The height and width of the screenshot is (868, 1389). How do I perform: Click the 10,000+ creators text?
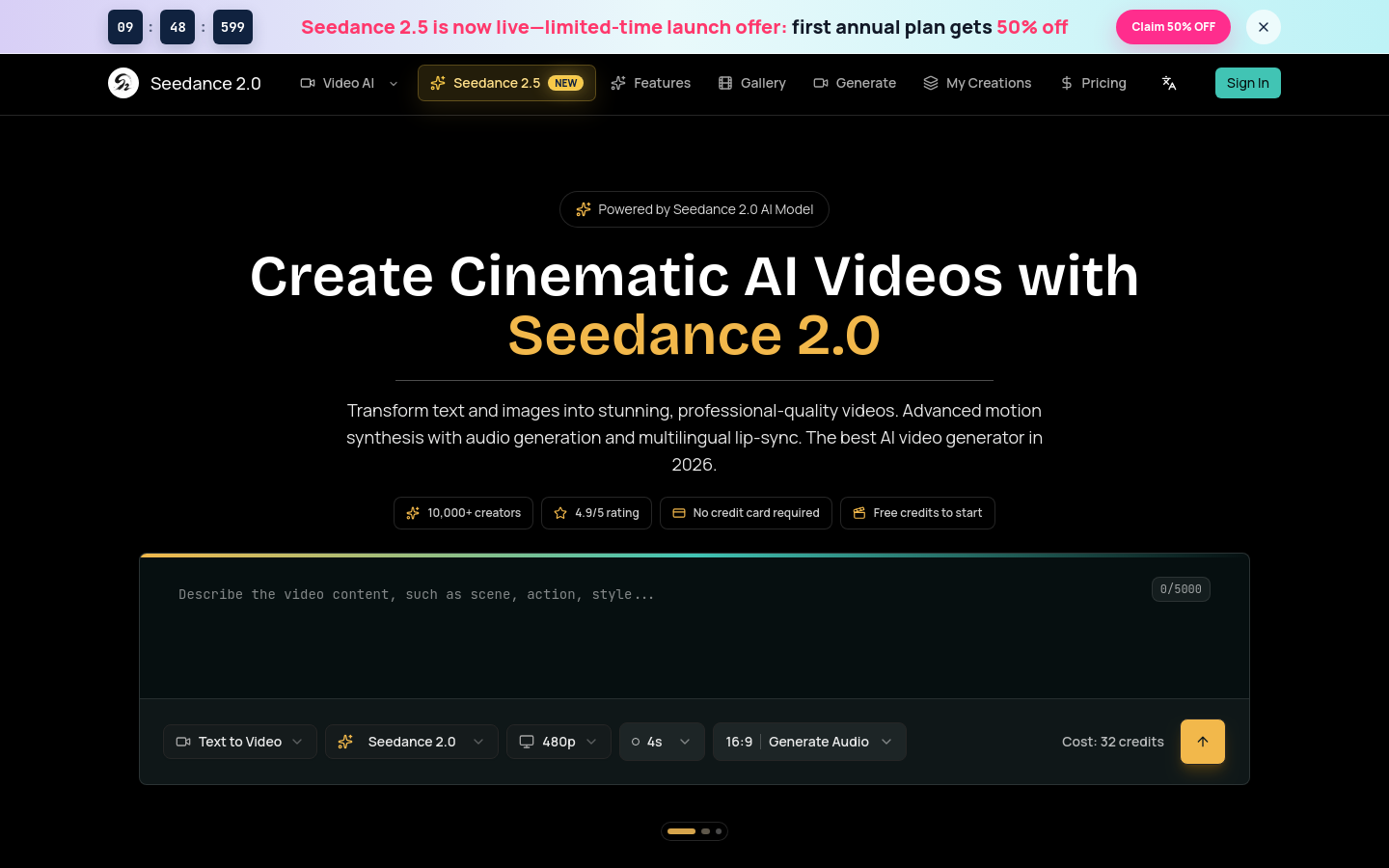tap(475, 513)
